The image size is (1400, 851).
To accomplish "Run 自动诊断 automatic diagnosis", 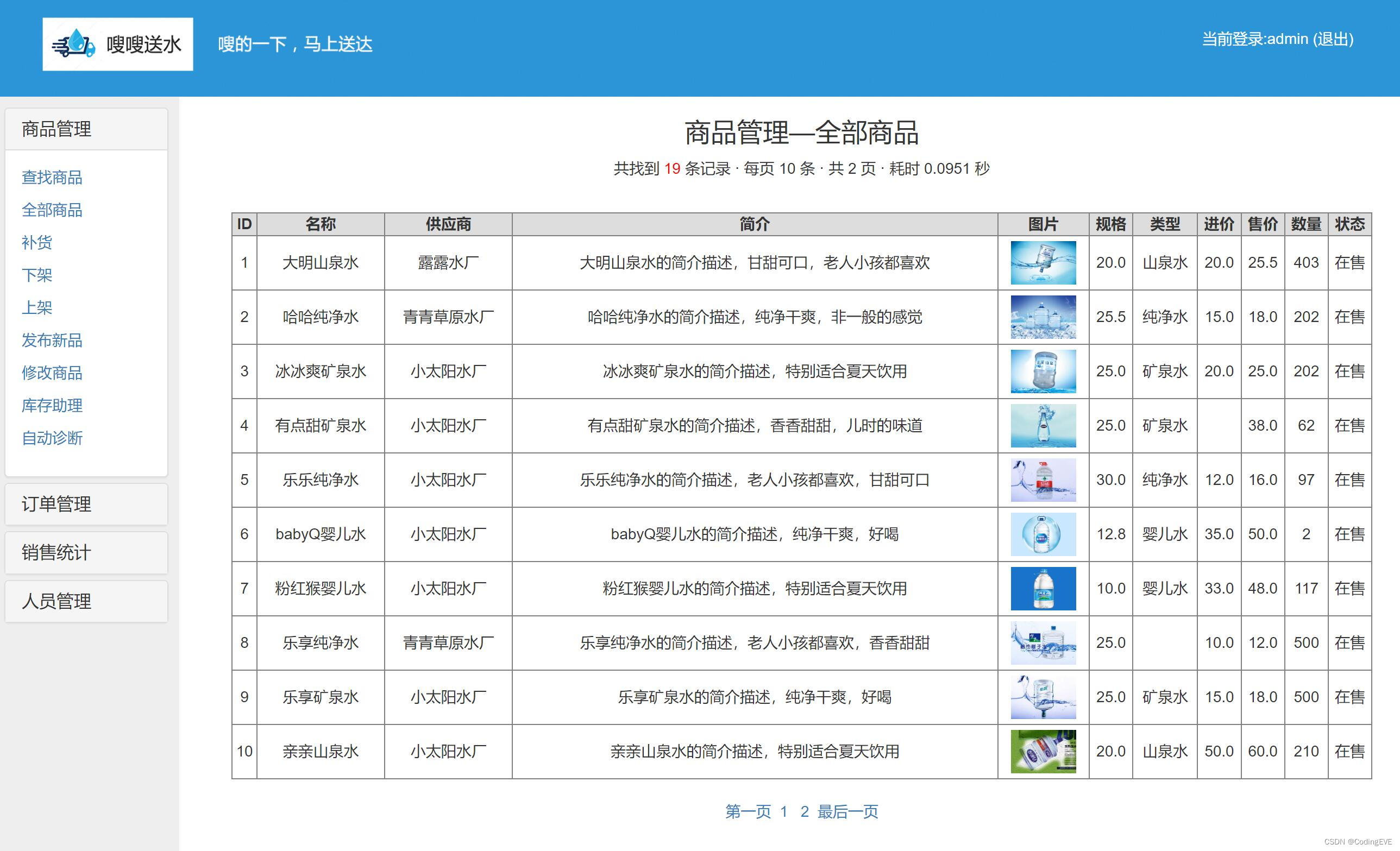I will (52, 438).
